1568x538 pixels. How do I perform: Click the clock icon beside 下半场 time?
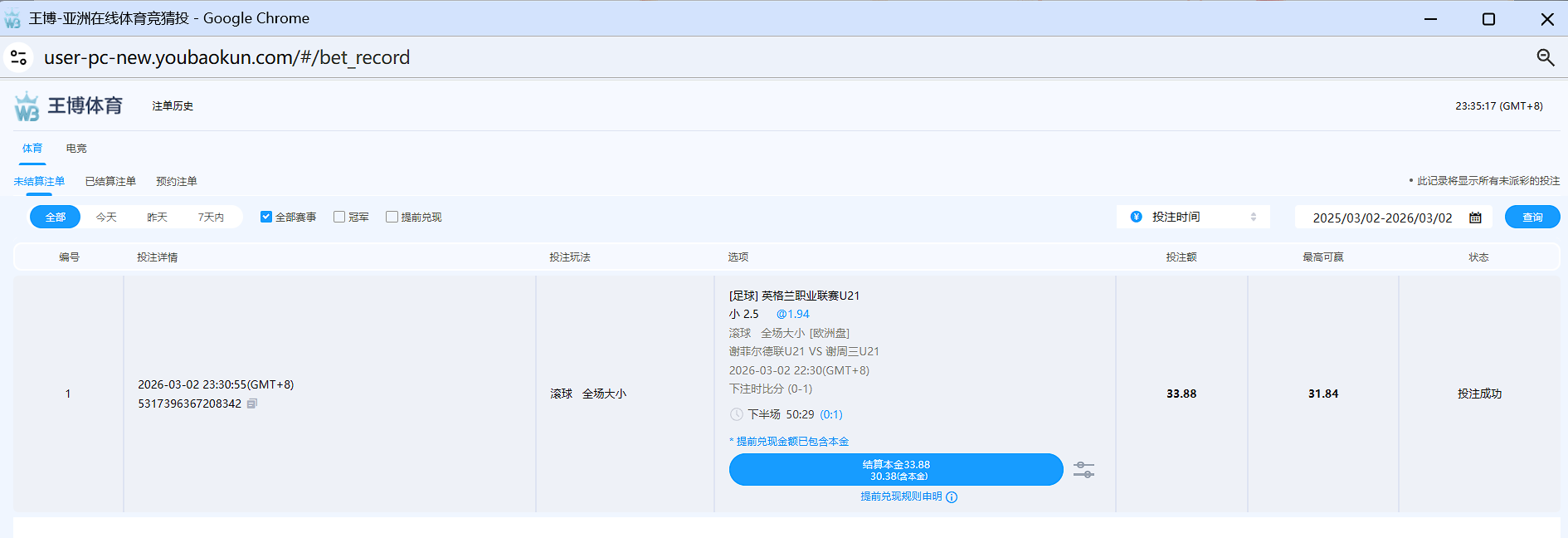737,414
